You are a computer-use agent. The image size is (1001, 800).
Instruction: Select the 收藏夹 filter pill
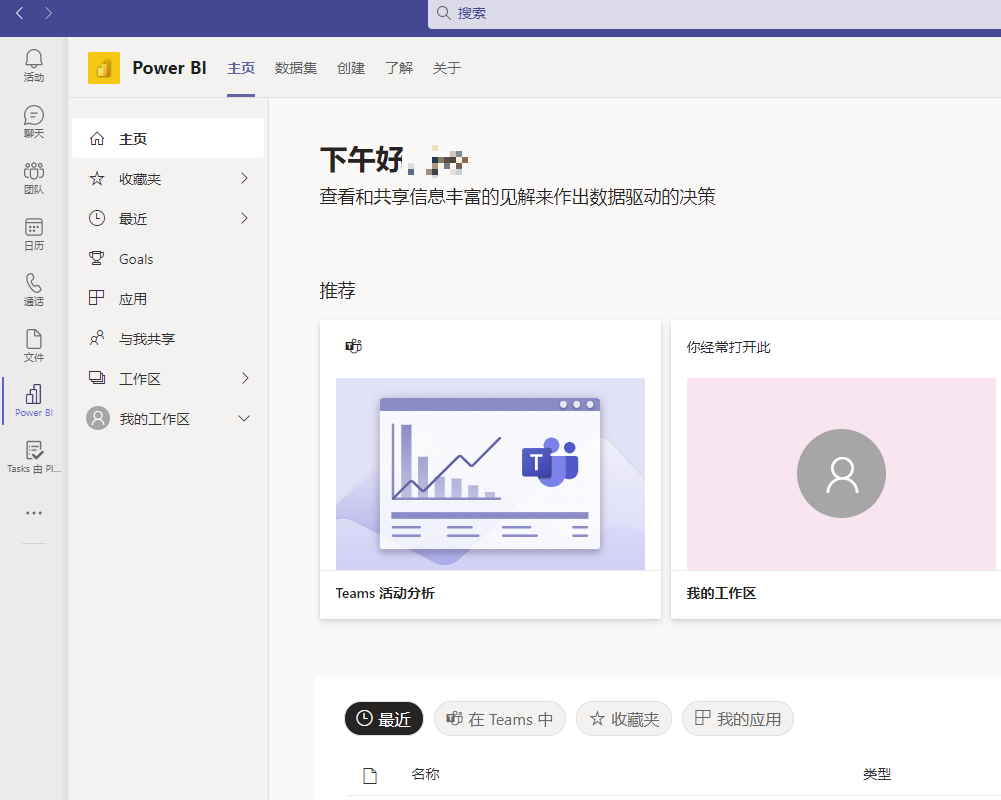[624, 719]
